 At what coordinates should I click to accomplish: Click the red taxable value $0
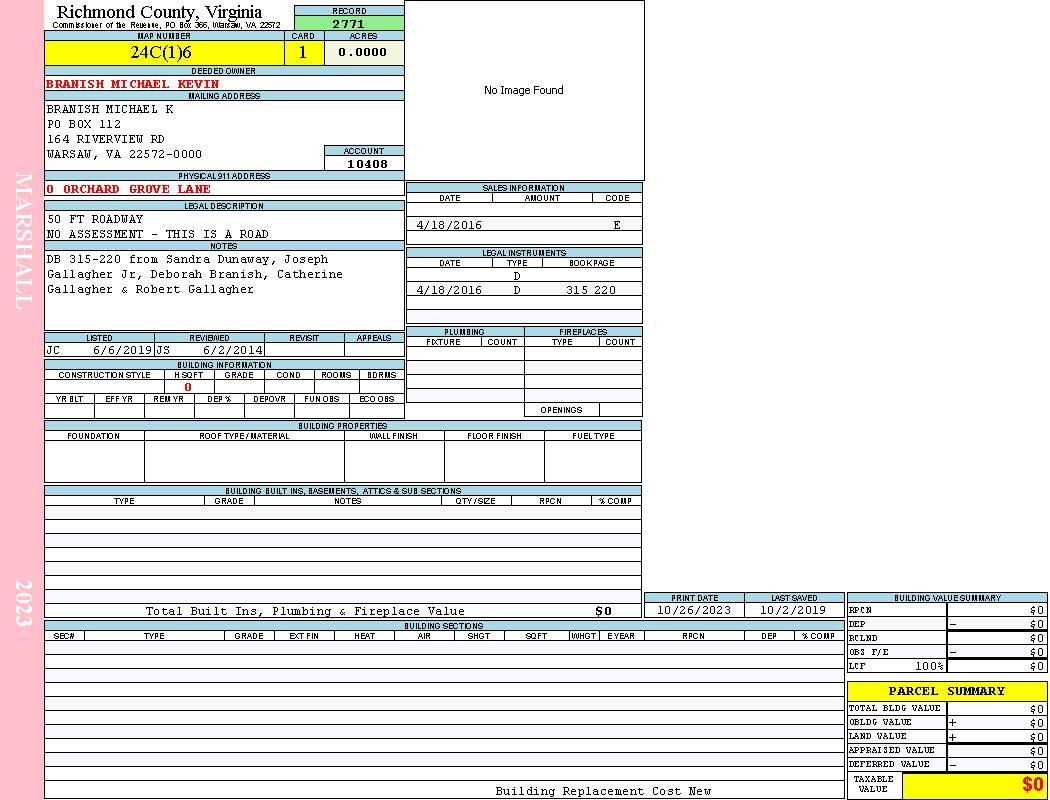pyautogui.click(x=1031, y=785)
